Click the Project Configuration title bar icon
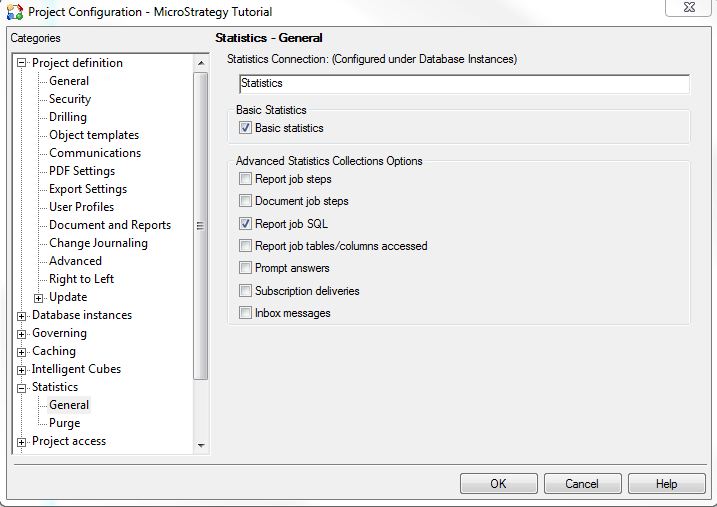The height and width of the screenshot is (507, 717). tap(14, 12)
